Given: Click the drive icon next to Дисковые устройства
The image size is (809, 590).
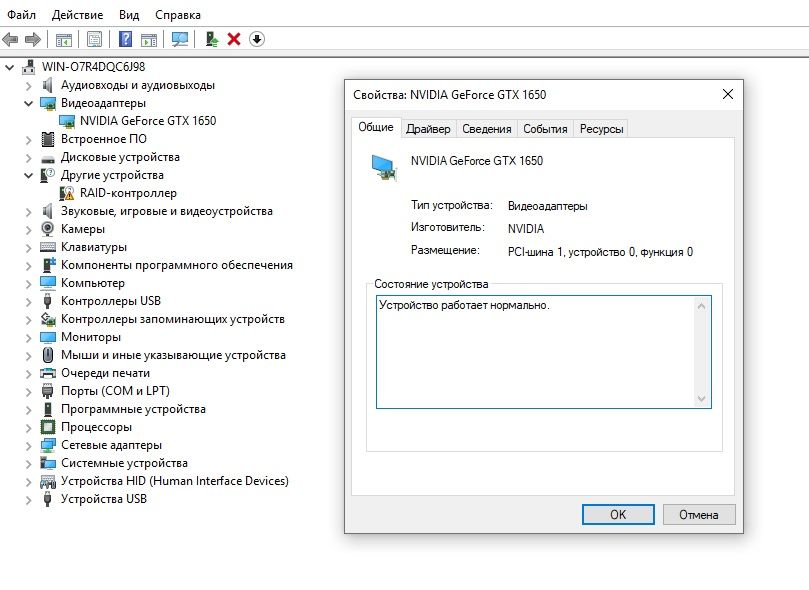Looking at the screenshot, I should (47, 158).
